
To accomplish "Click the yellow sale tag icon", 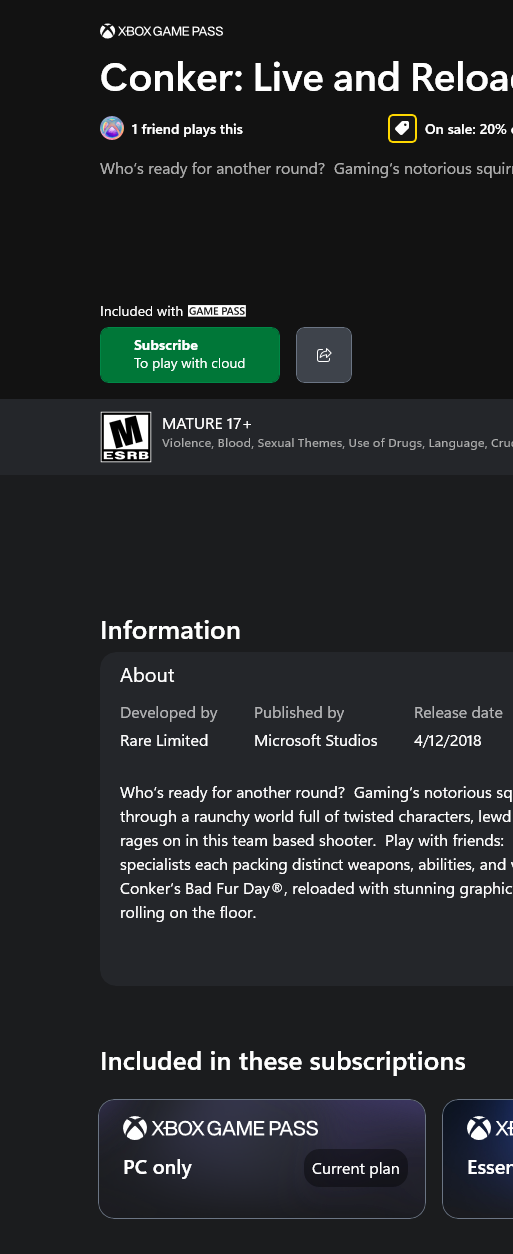I will [x=402, y=129].
